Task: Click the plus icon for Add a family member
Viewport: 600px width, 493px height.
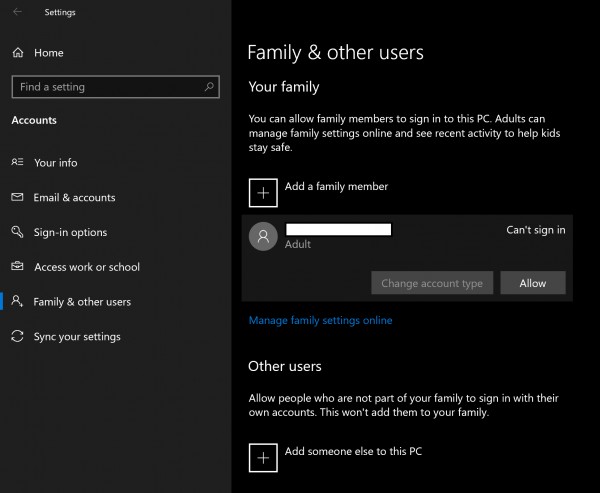Action: (x=263, y=193)
